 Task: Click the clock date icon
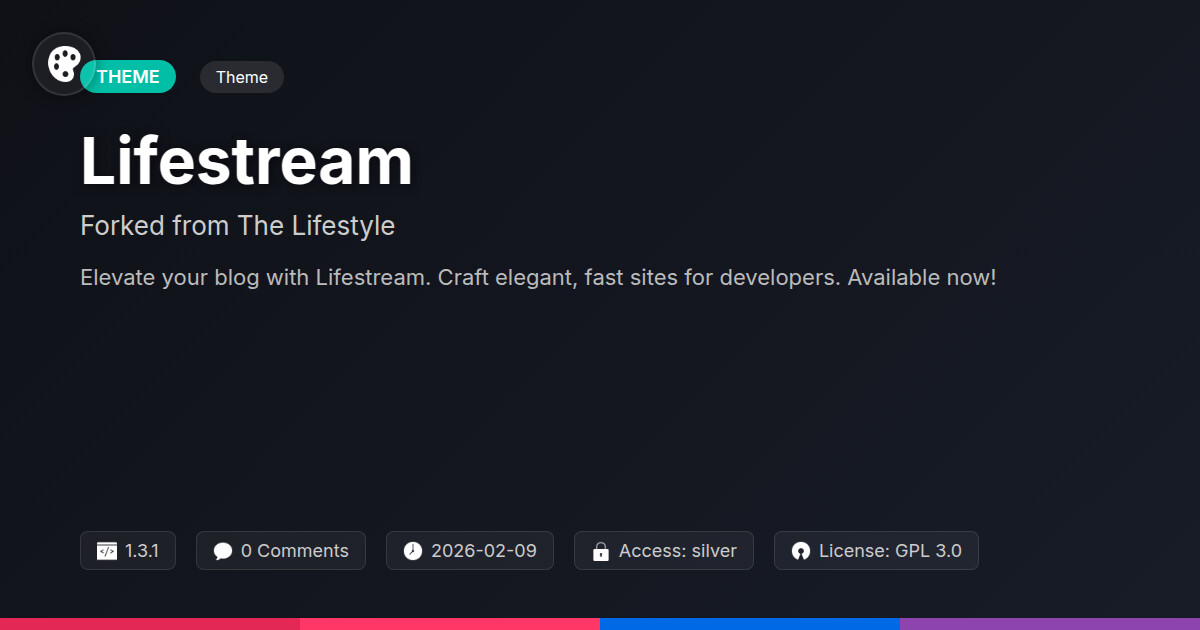coord(413,551)
